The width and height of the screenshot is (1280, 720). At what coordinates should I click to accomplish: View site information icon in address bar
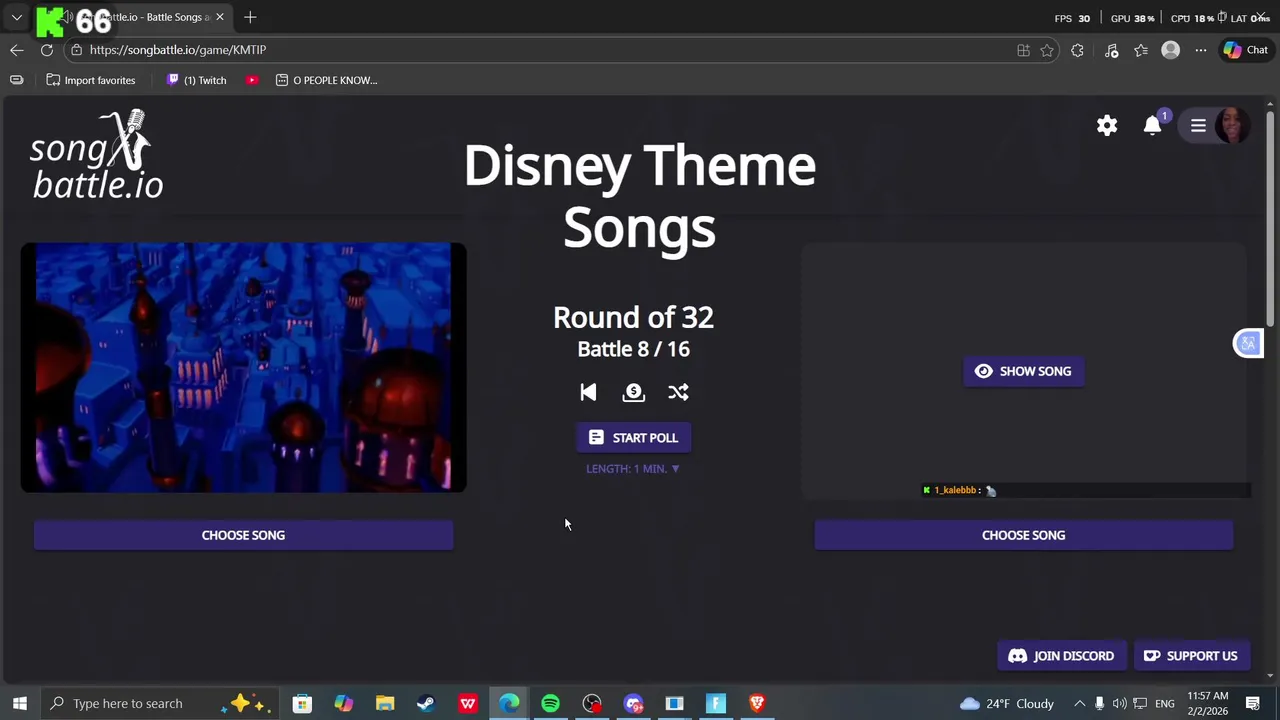76,50
